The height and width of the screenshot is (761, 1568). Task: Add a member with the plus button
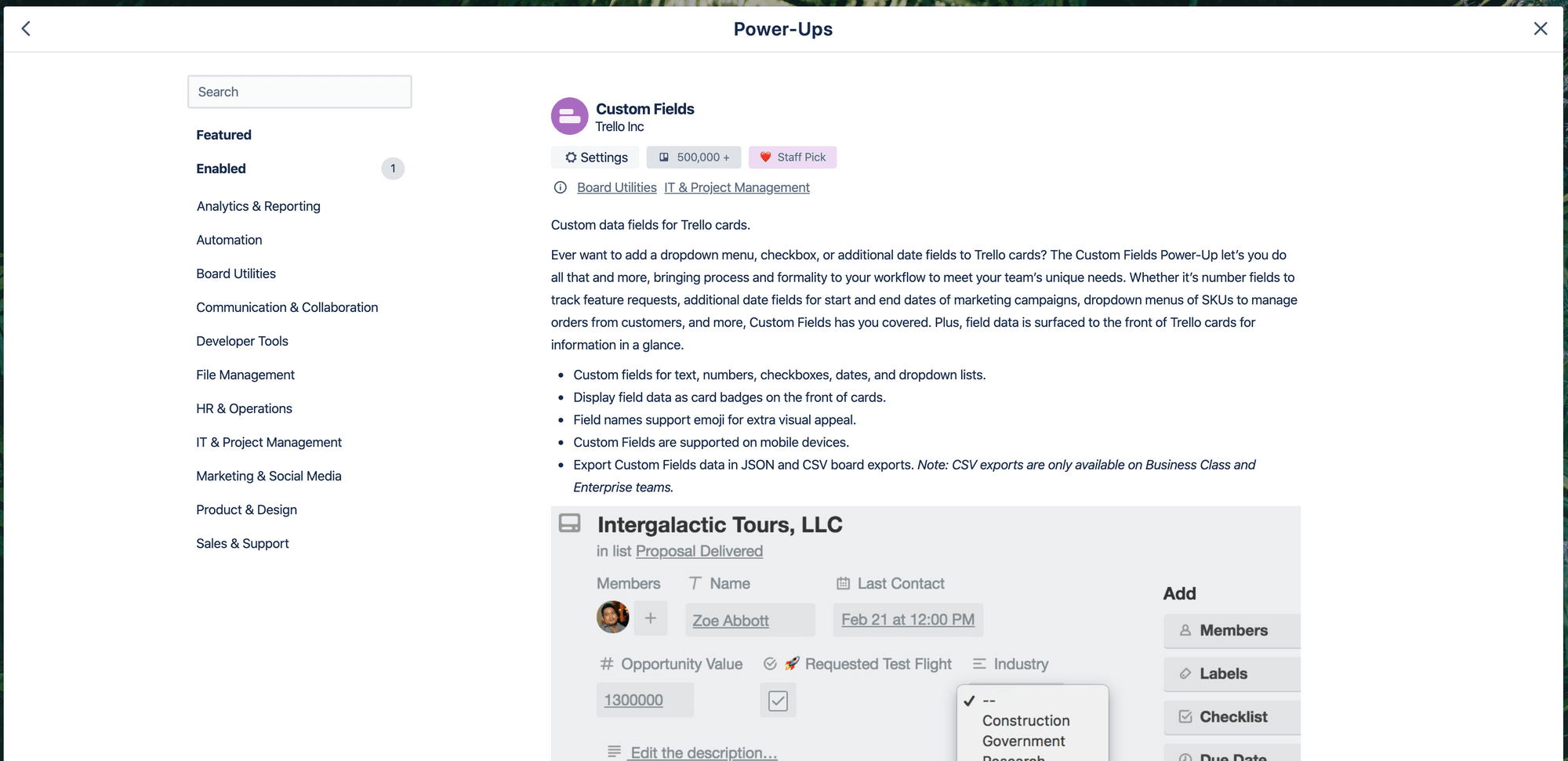651,618
